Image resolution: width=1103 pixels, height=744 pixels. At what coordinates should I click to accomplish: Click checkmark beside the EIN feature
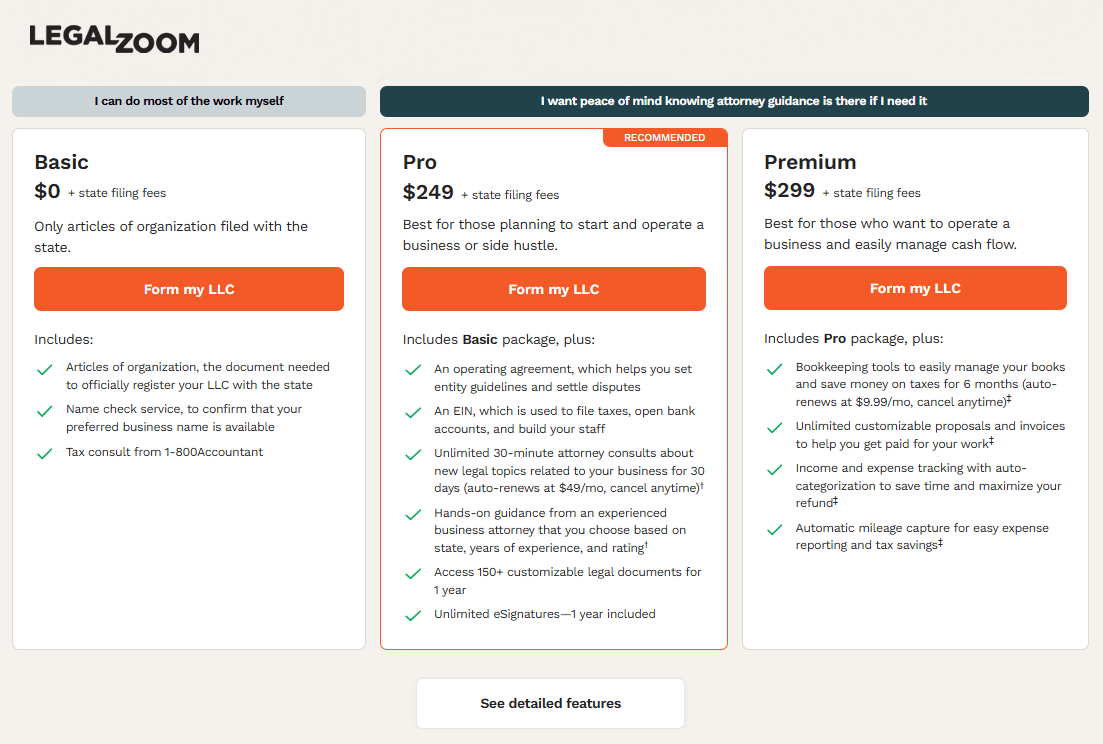(x=413, y=413)
